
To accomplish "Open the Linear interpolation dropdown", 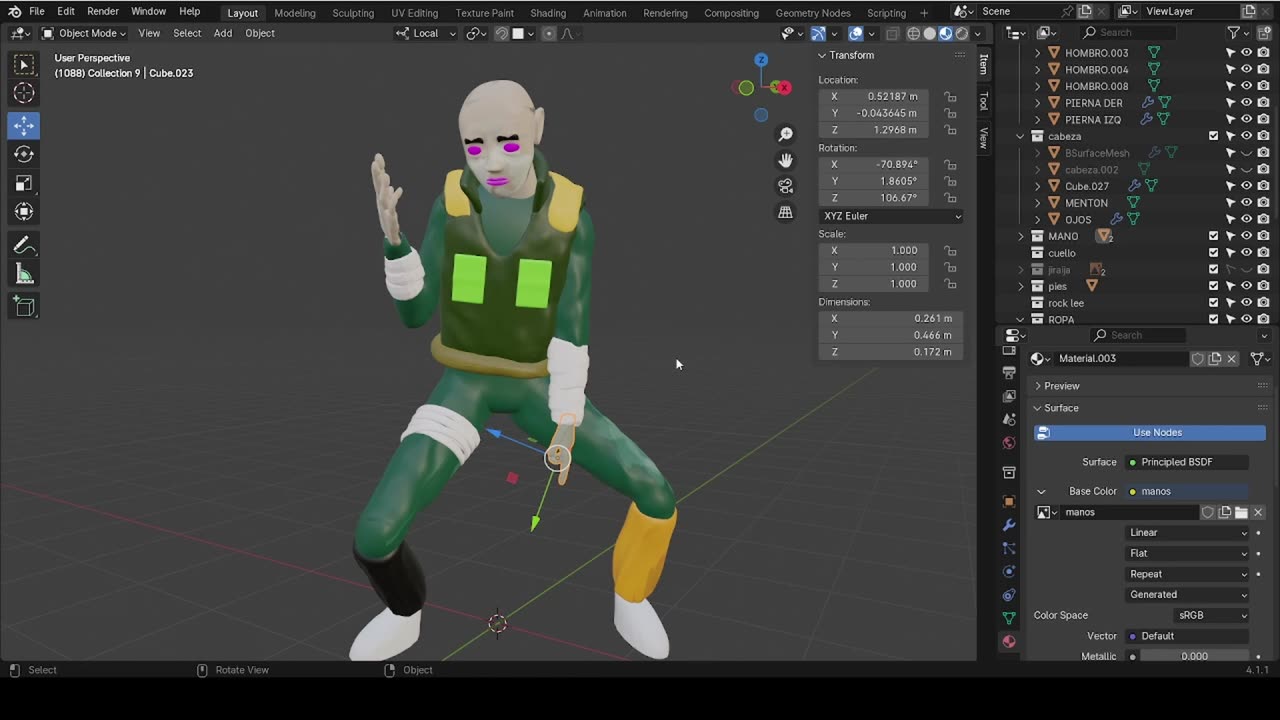I will [1188, 533].
